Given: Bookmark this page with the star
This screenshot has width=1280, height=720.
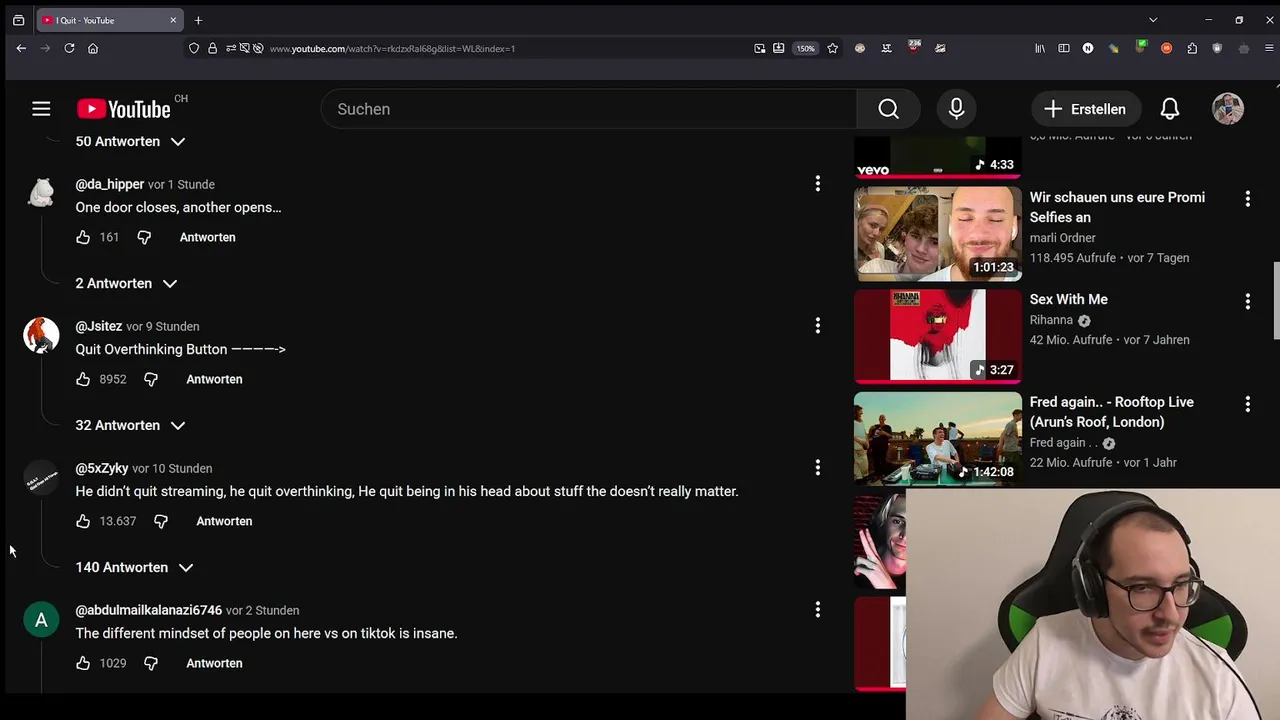Looking at the screenshot, I should pos(832,48).
